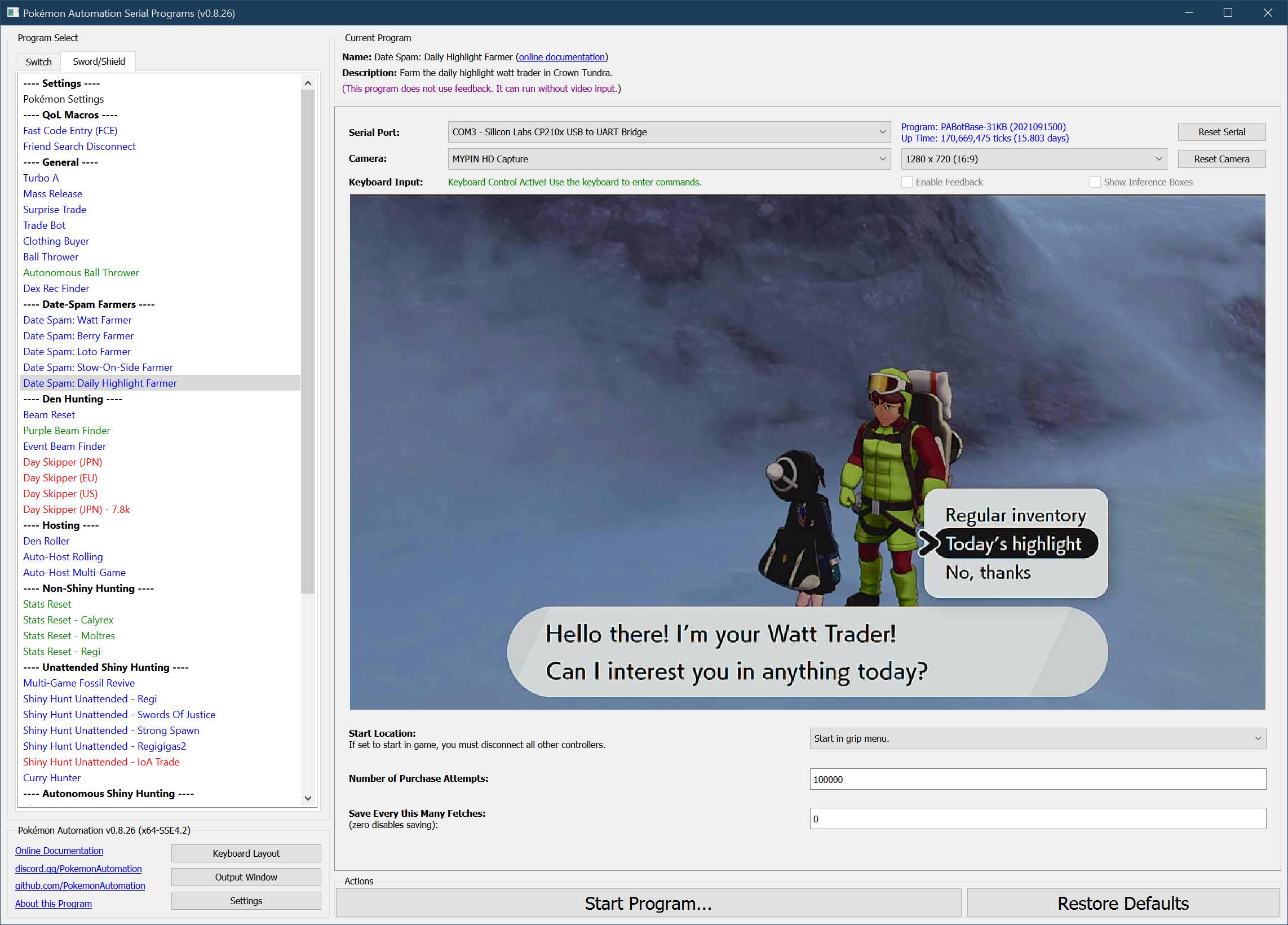Switch to the Switch tab
The width and height of the screenshot is (1288, 925).
39,61
